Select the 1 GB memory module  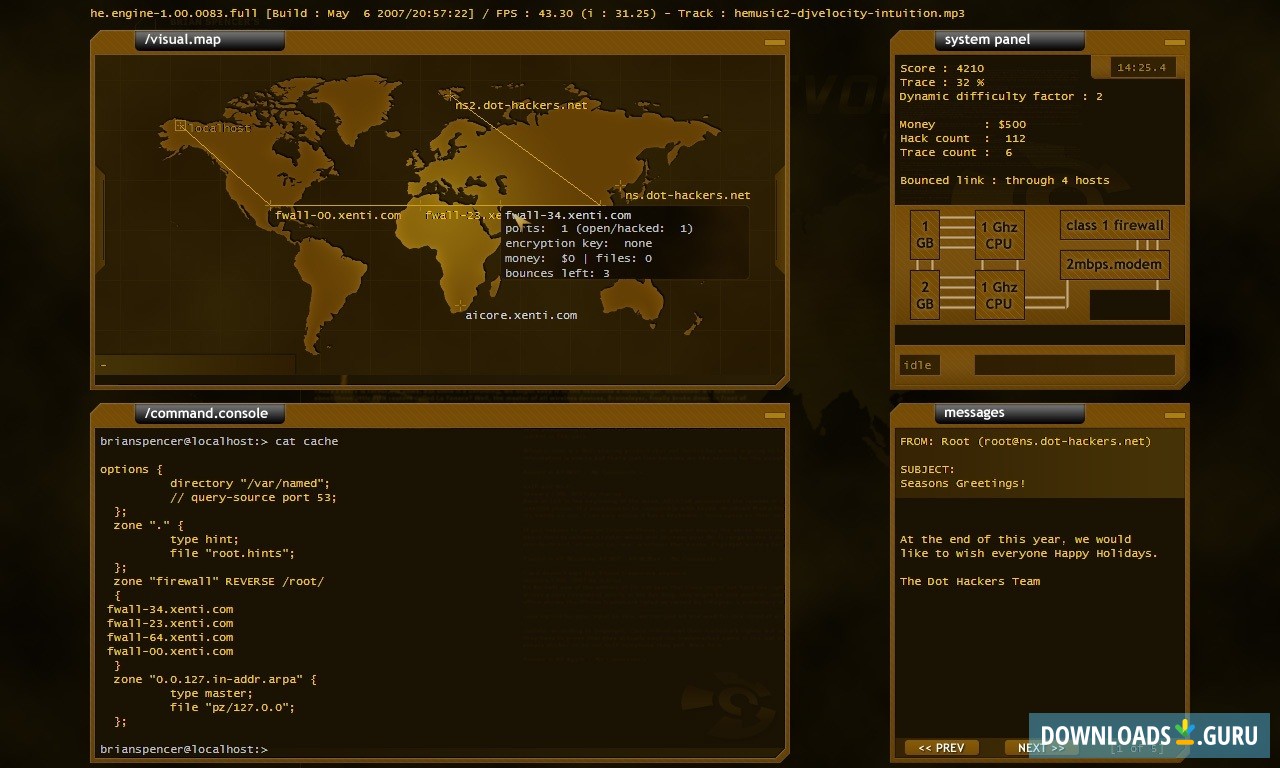pos(925,235)
